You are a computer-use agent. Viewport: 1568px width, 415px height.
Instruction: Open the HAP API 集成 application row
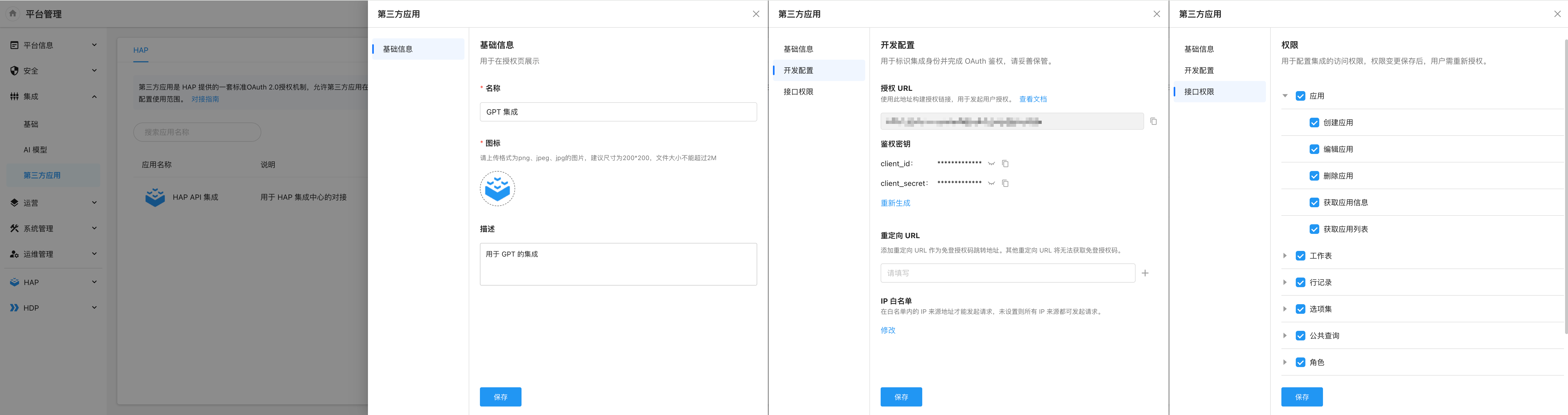point(195,197)
